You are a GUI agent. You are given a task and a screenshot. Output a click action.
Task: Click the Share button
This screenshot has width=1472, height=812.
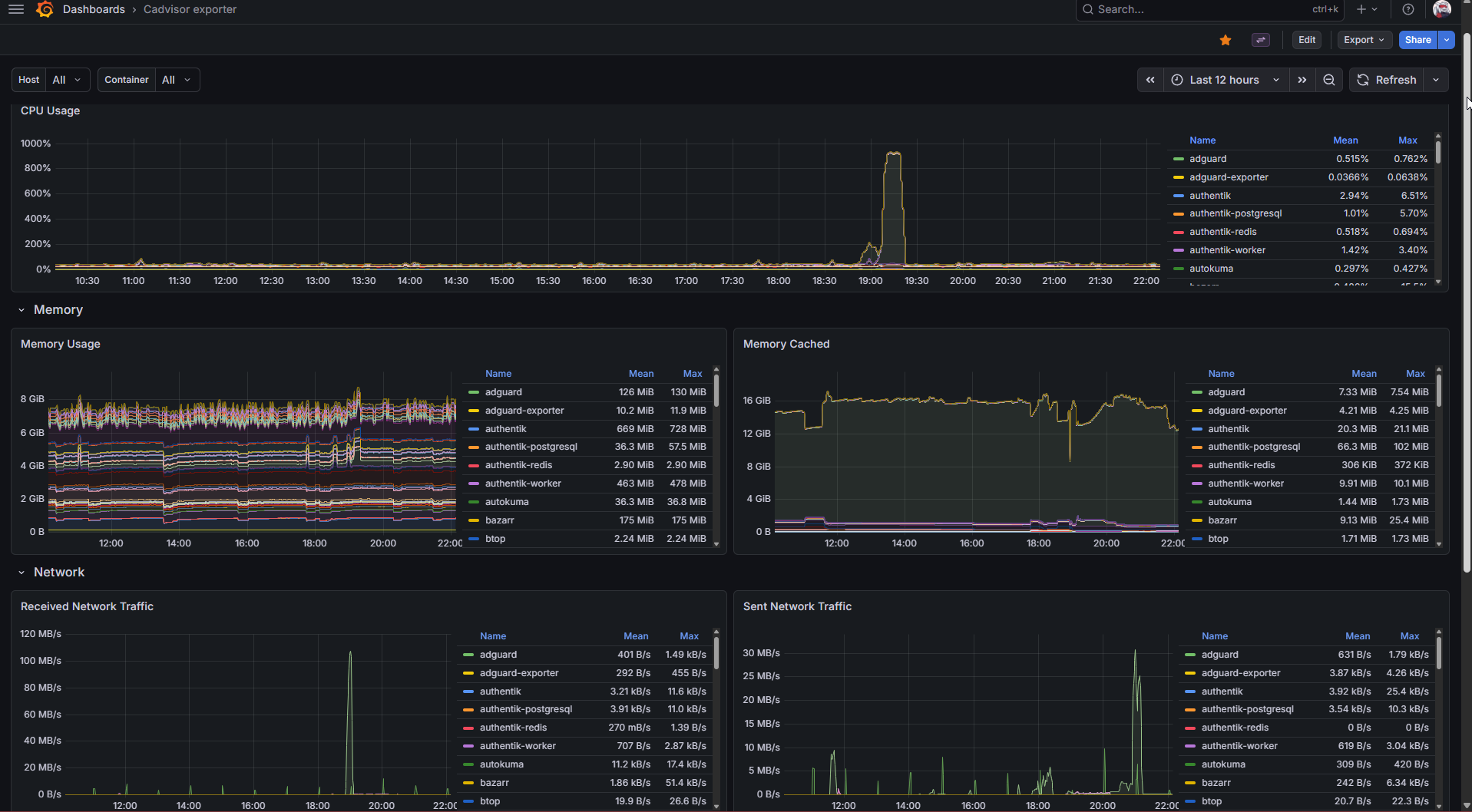[1418, 40]
